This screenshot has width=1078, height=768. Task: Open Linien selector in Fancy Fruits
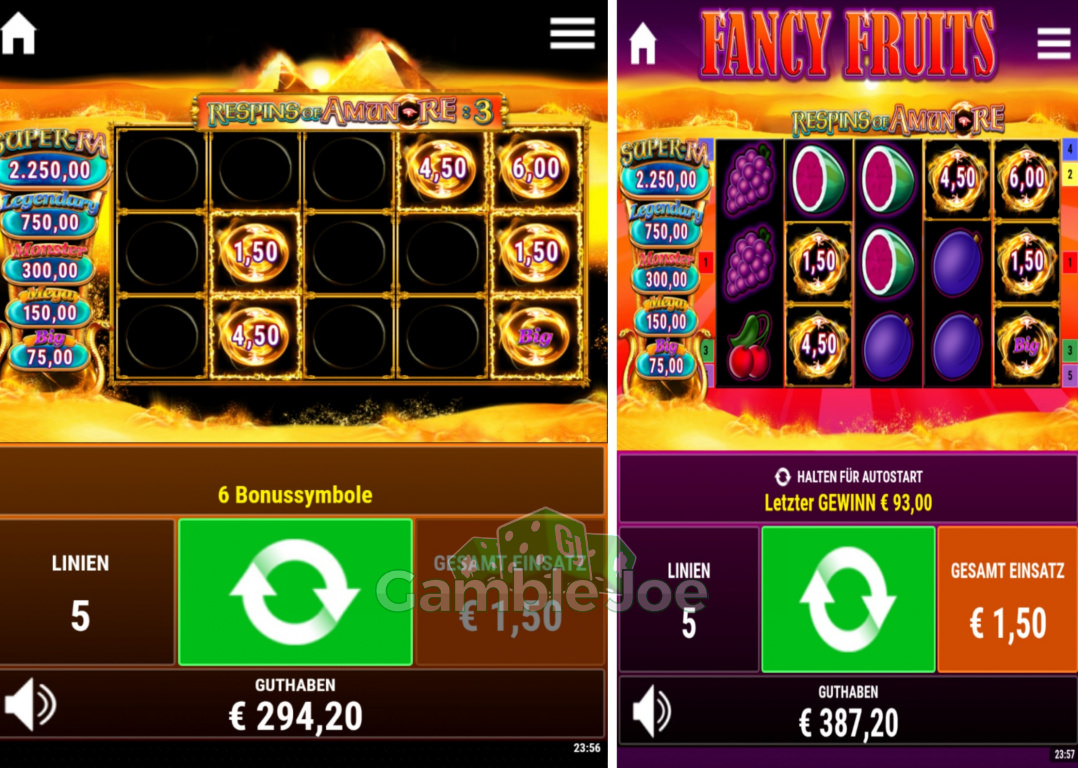click(x=688, y=600)
